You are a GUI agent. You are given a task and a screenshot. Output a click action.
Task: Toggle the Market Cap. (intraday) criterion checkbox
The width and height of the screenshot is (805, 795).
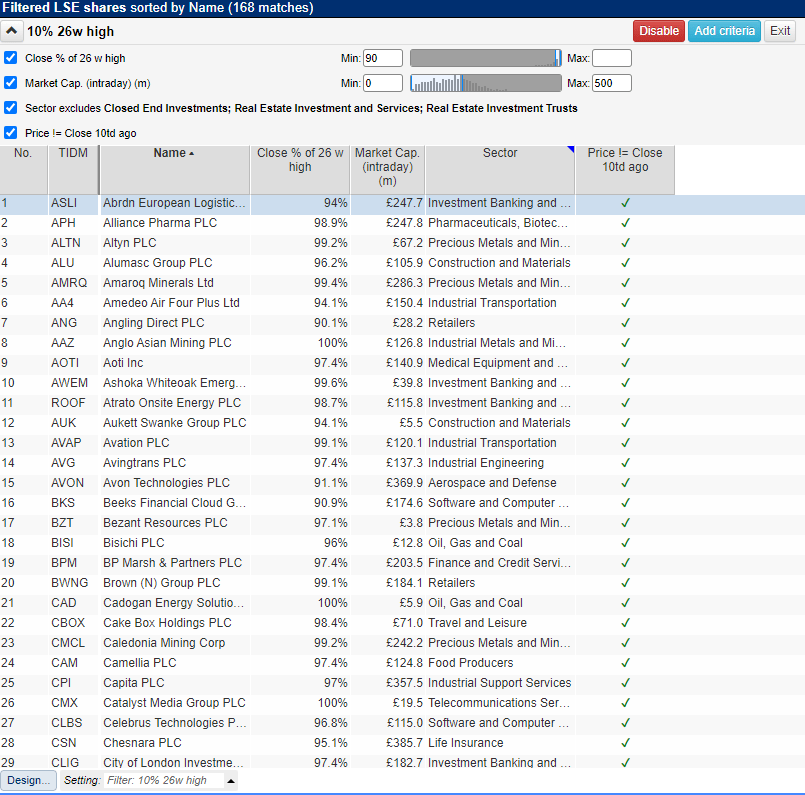pos(11,83)
